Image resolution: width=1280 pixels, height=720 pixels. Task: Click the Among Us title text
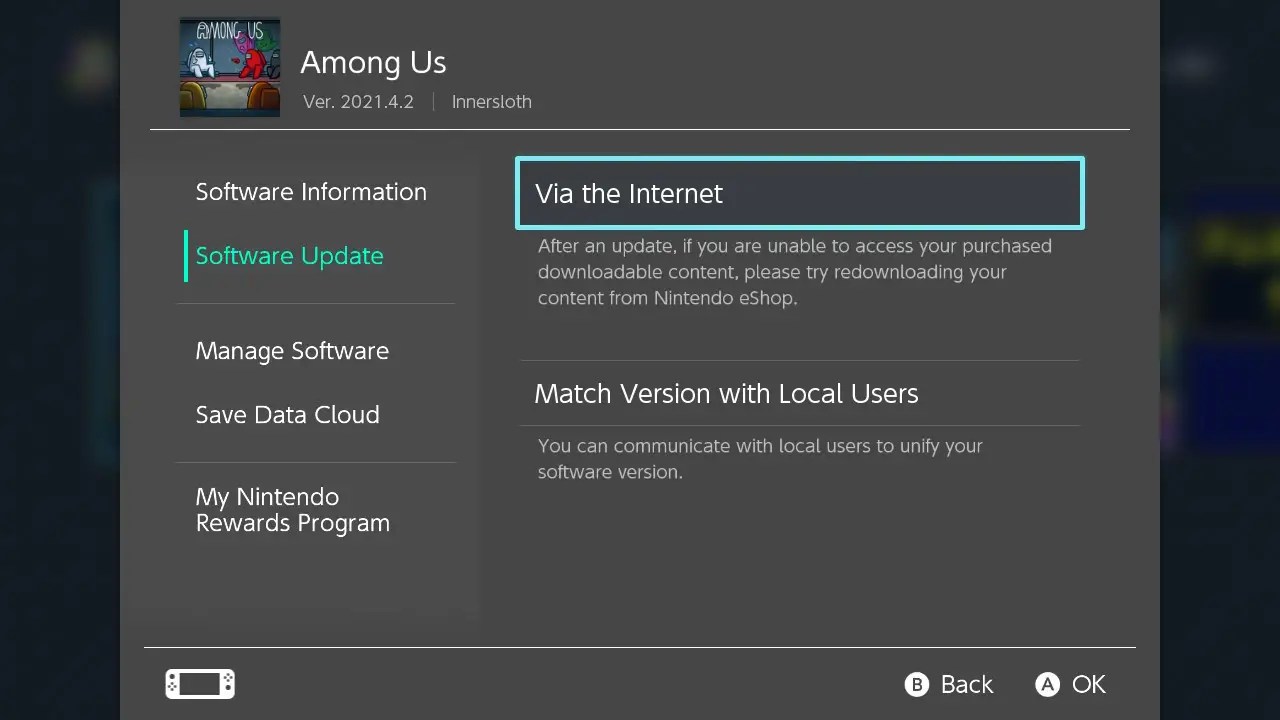coord(373,62)
